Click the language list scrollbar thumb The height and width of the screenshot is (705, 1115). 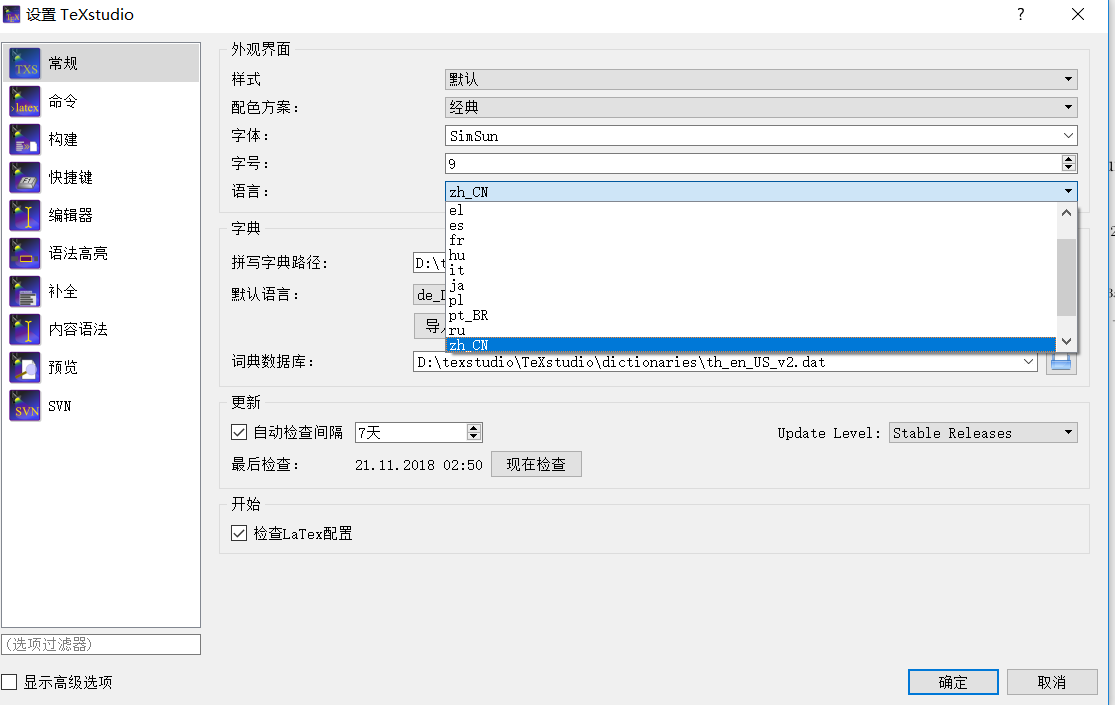pyautogui.click(x=1066, y=277)
